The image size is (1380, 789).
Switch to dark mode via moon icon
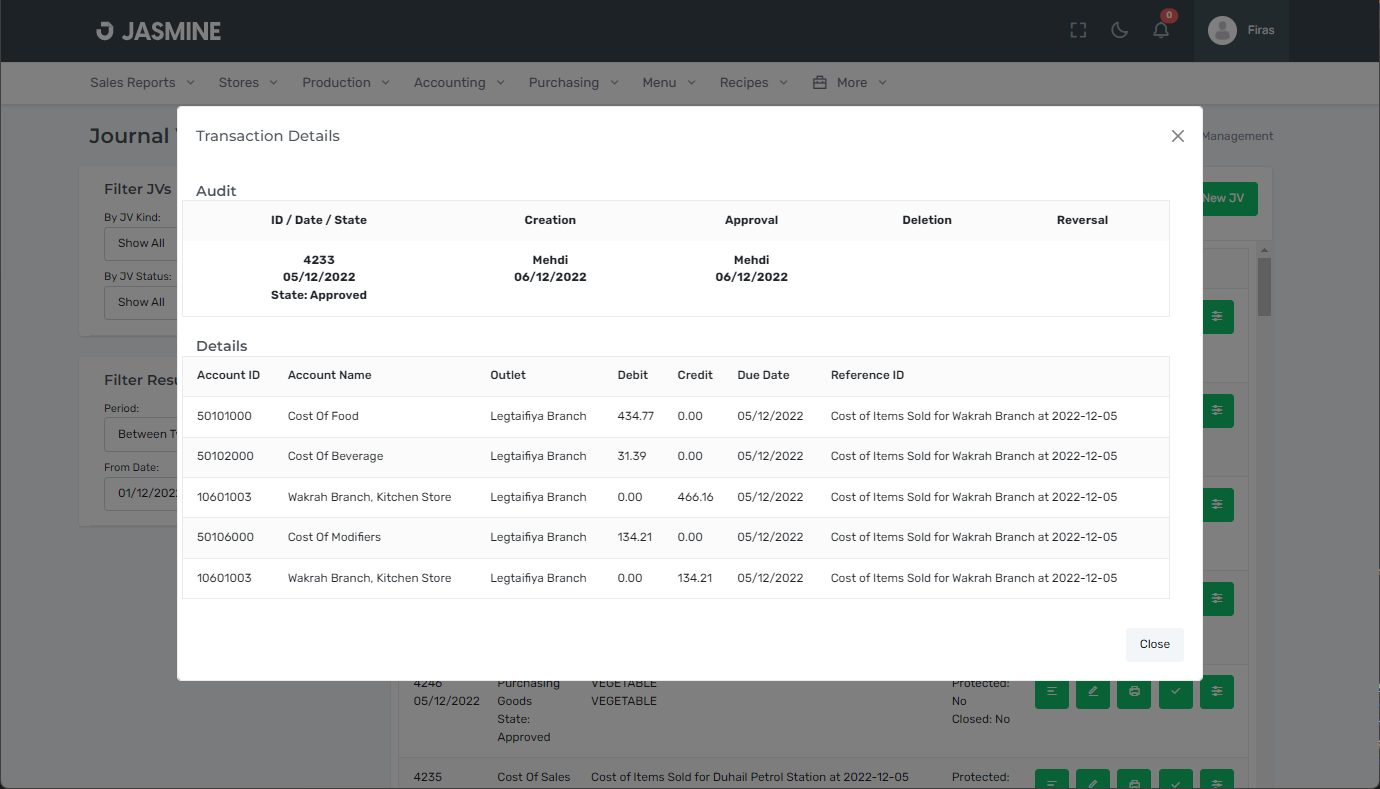1120,30
